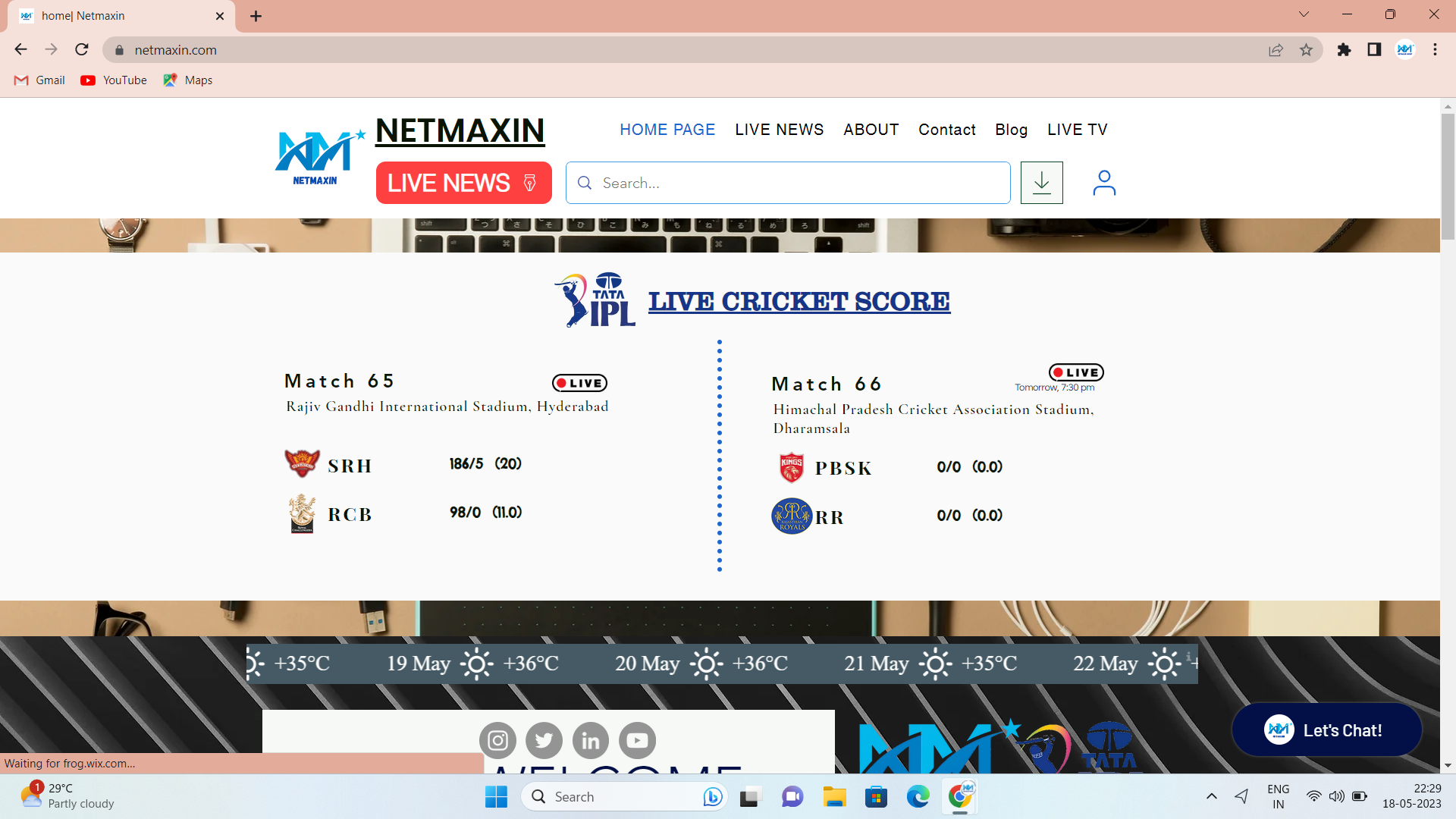Open the download arrow button beside search
The width and height of the screenshot is (1456, 819).
click(x=1042, y=183)
